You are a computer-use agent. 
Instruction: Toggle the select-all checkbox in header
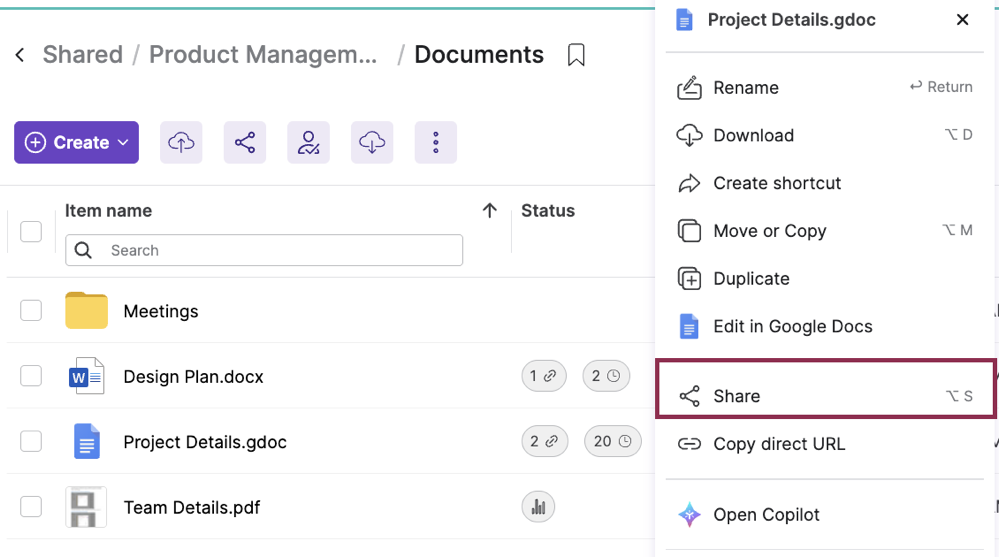pos(31,231)
